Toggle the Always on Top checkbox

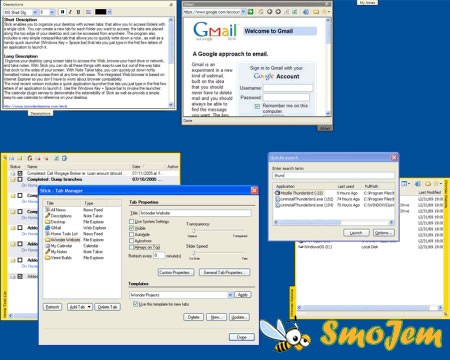pos(131,247)
